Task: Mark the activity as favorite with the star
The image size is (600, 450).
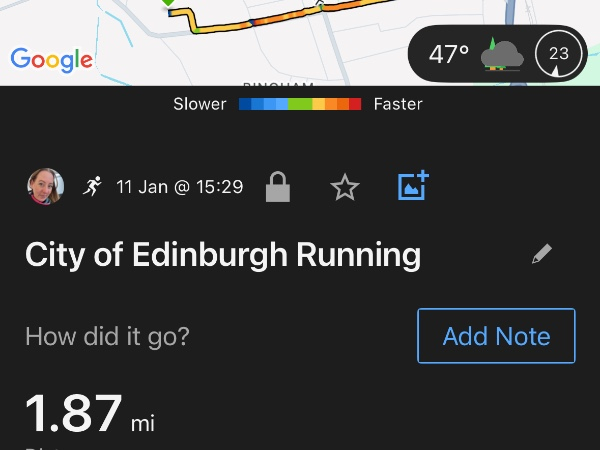Action: pyautogui.click(x=345, y=187)
